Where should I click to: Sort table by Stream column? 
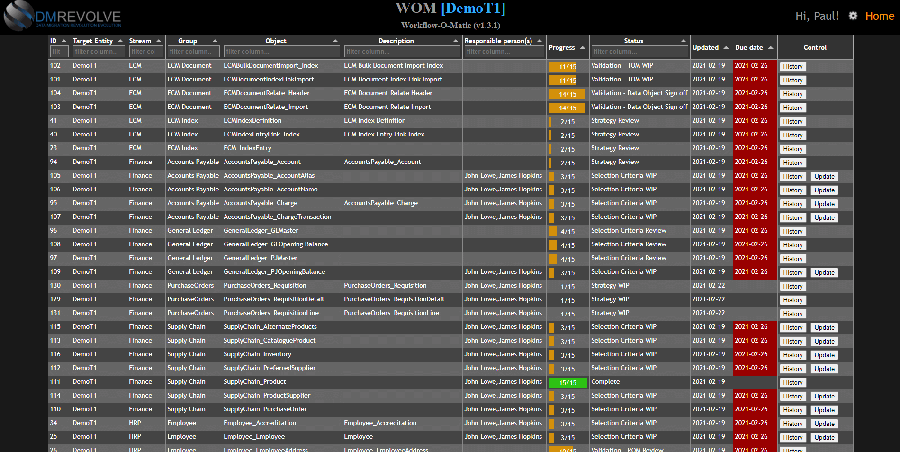point(145,41)
